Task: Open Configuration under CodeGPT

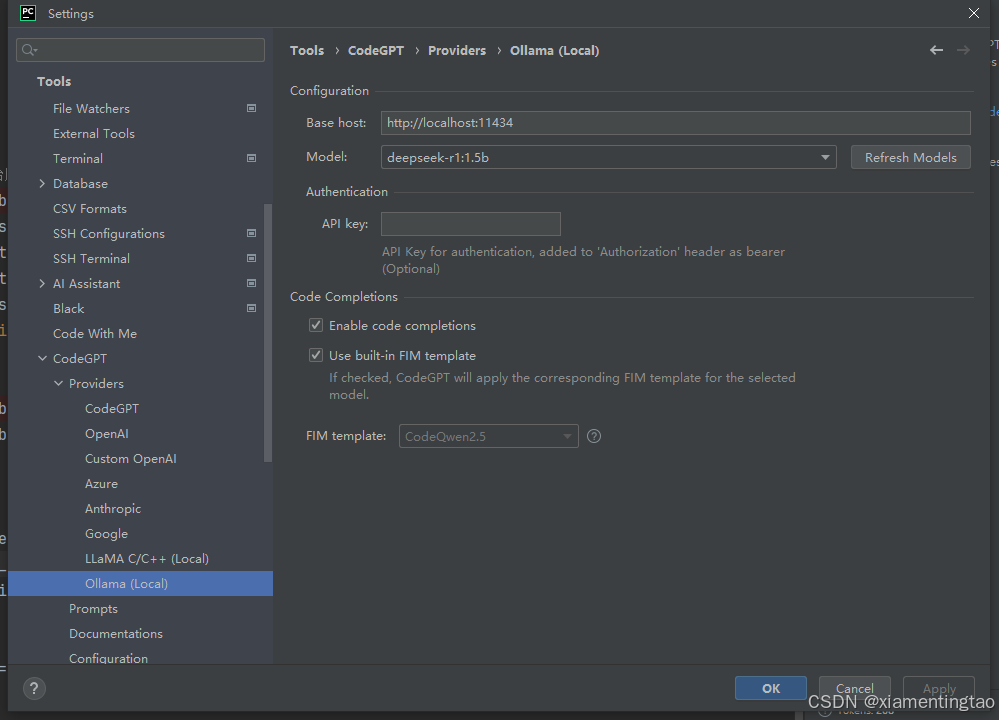Action: 108,658
